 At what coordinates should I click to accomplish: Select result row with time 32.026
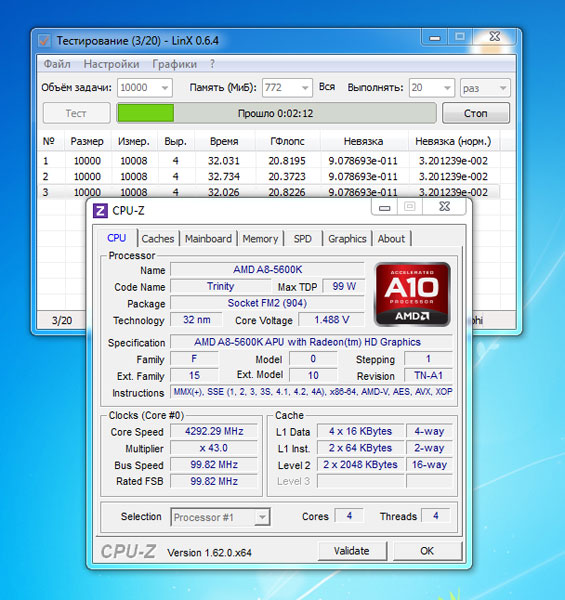pos(268,192)
